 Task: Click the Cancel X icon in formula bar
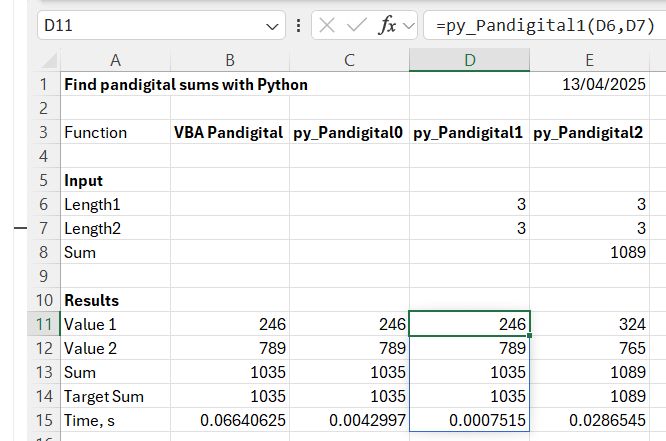[327, 26]
